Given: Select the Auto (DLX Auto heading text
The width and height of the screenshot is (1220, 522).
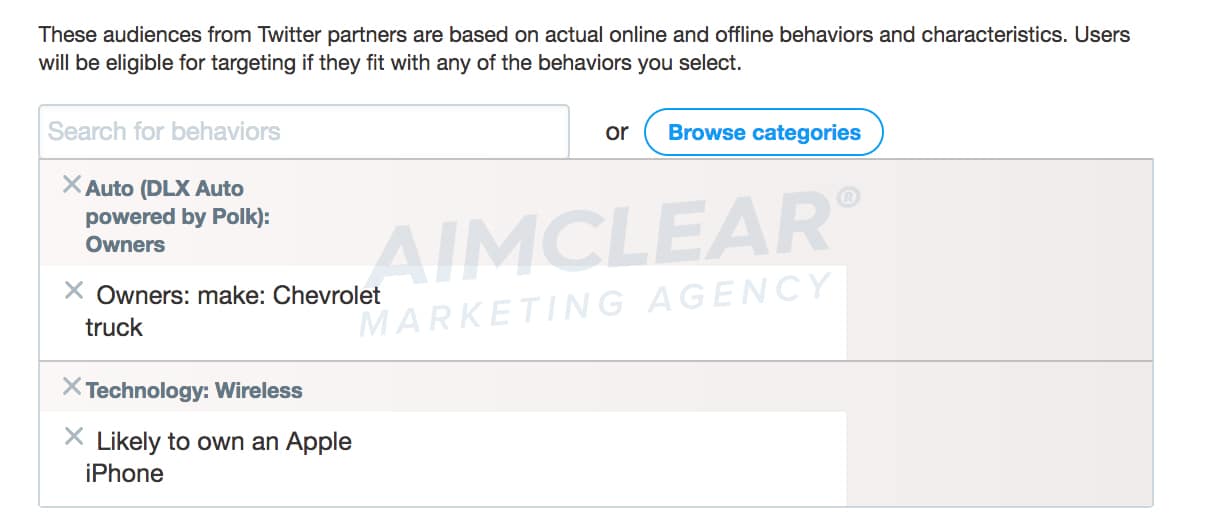Looking at the screenshot, I should tap(164, 188).
